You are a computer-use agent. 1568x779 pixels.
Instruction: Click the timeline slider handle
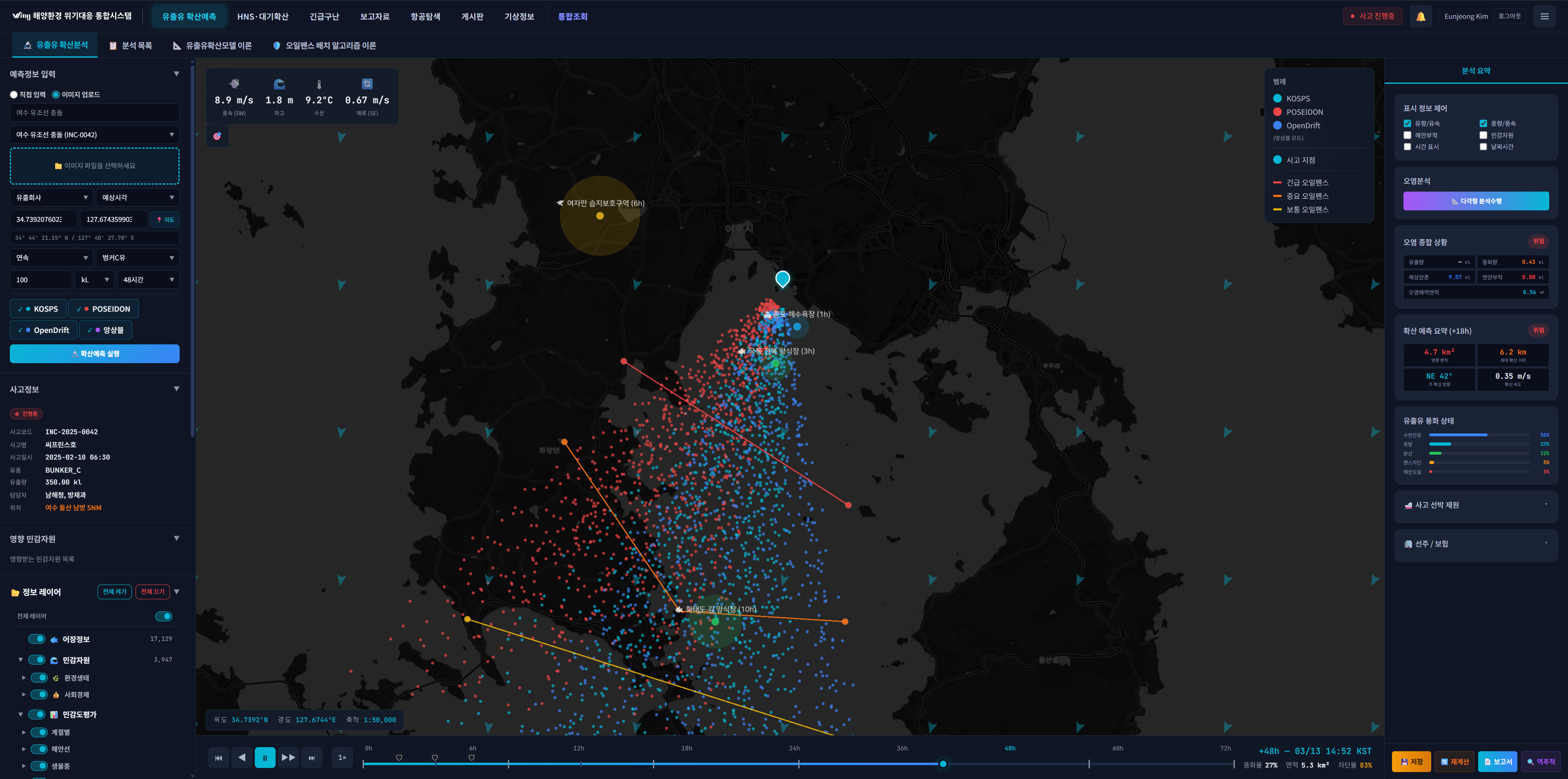click(942, 764)
